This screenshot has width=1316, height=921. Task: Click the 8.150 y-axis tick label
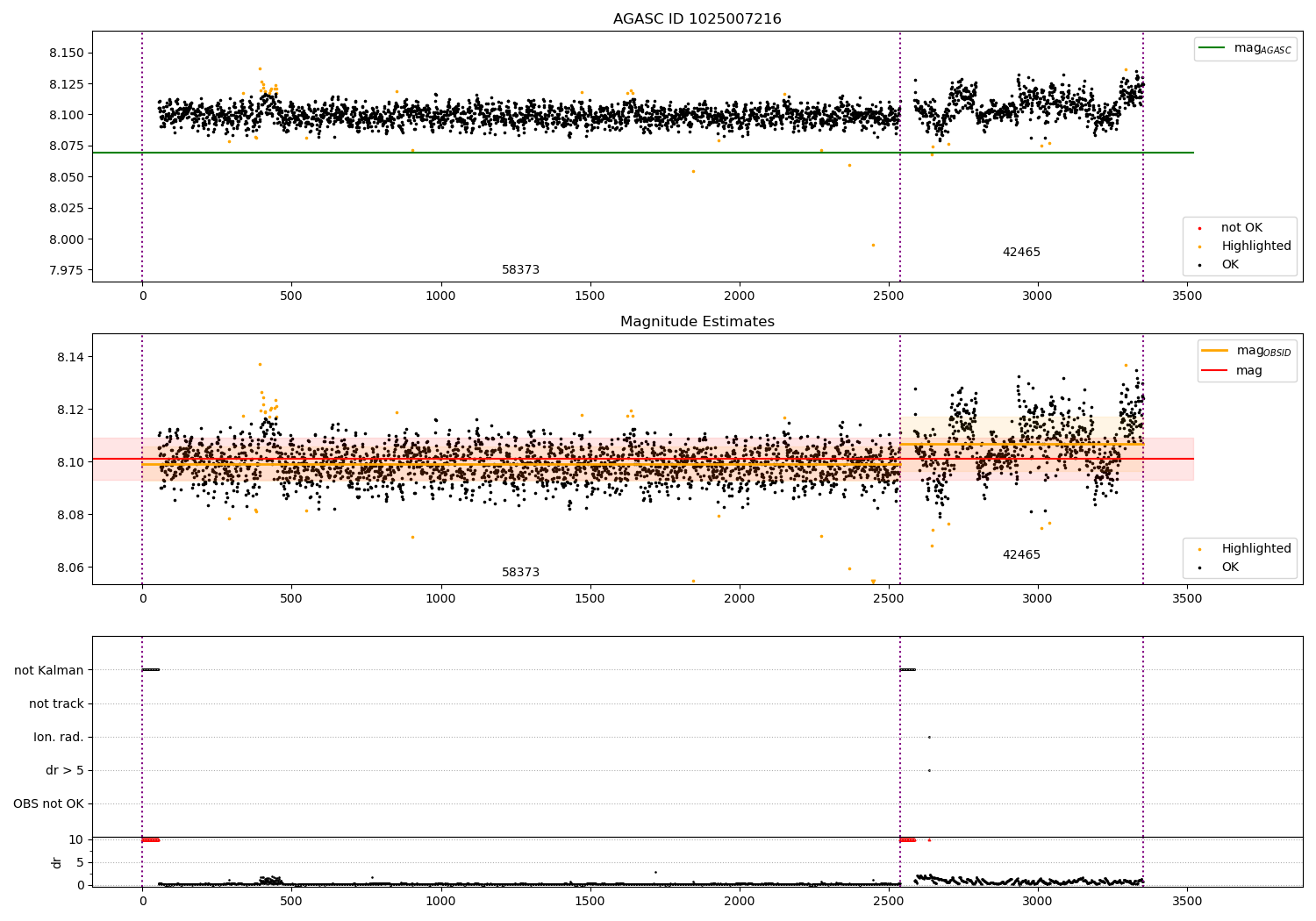67,54
